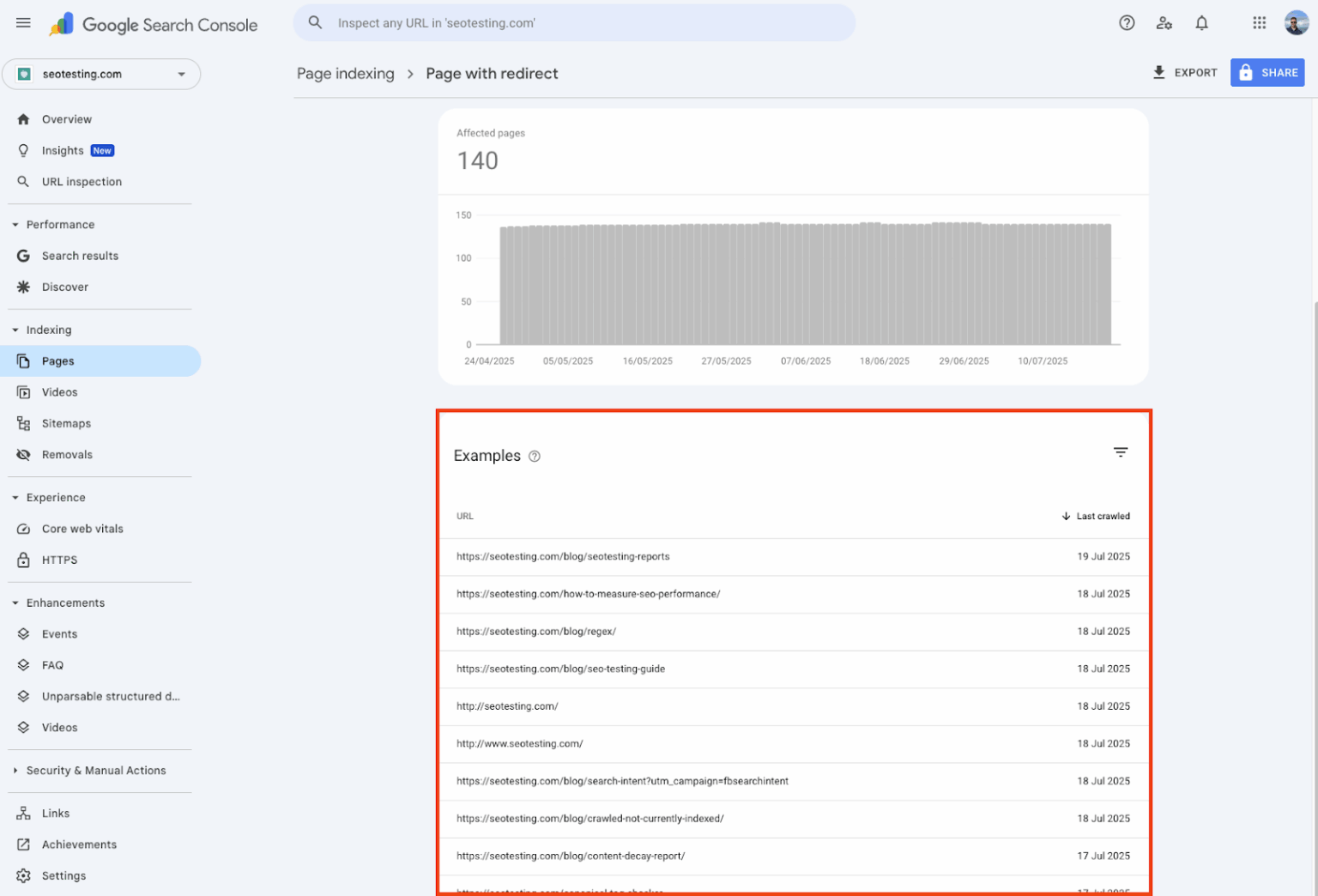Open the Sitemaps report icon
Viewport: 1318px width, 896px height.
pyautogui.click(x=23, y=423)
